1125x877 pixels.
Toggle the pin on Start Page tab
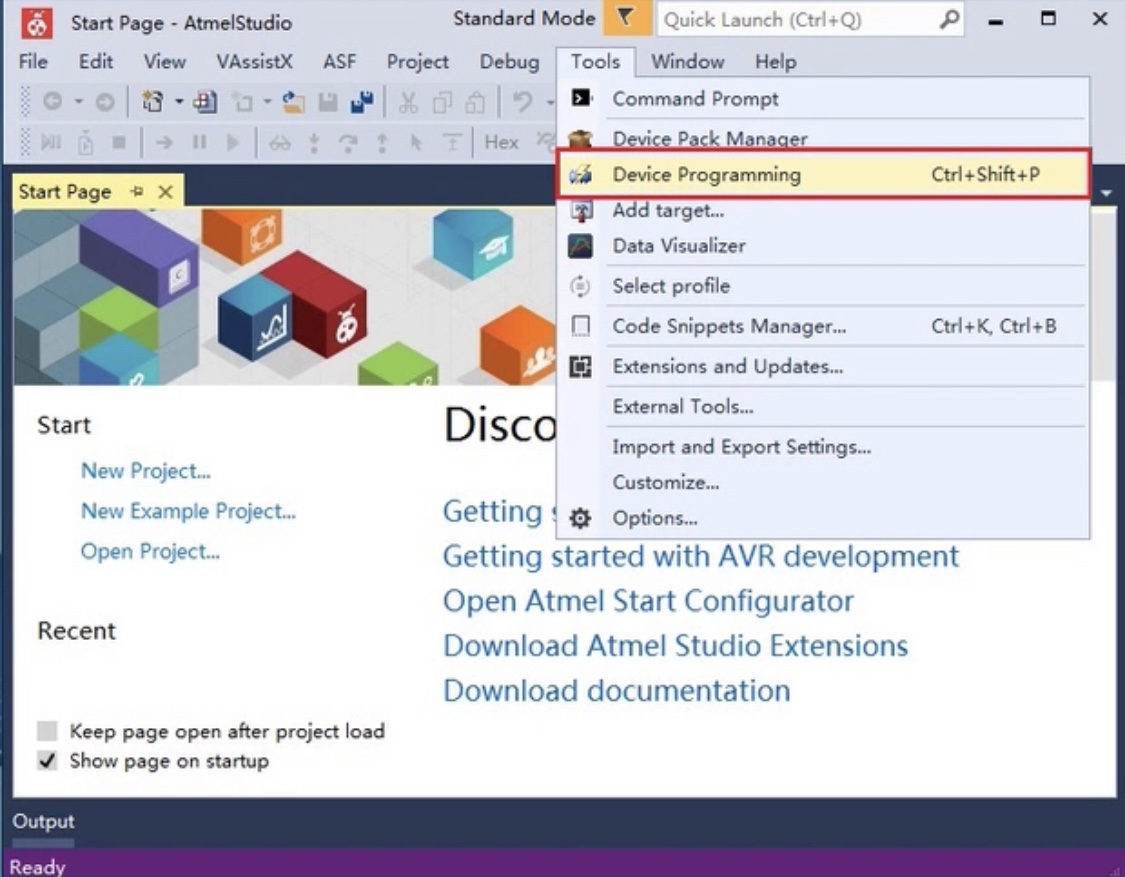pyautogui.click(x=136, y=192)
